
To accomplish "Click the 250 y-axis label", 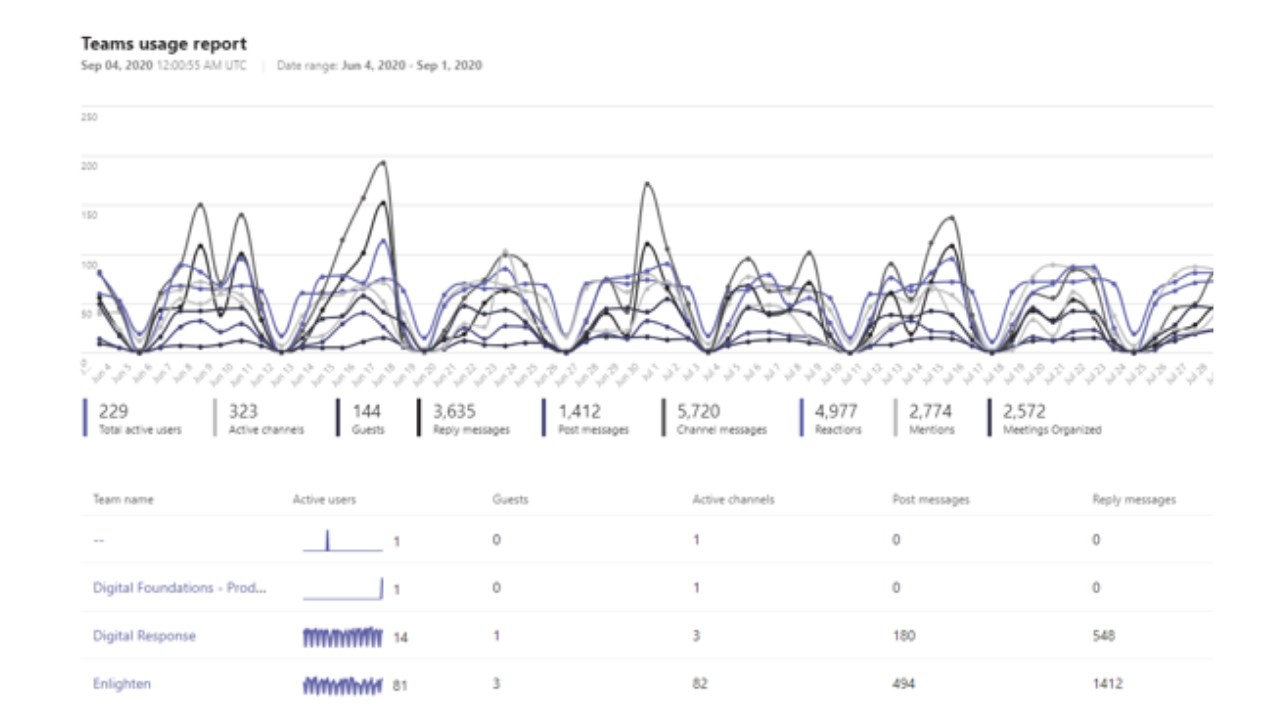I will [x=89, y=118].
